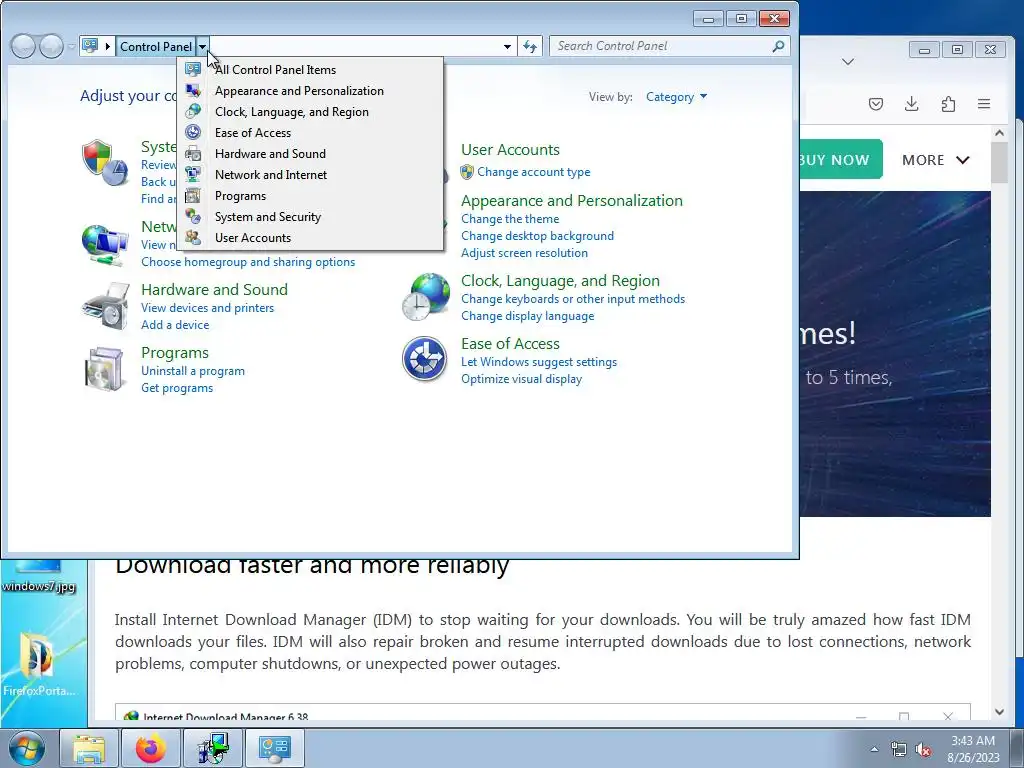Viewport: 1024px width, 768px height.
Task: Click View devices and printers link
Action: 208,308
